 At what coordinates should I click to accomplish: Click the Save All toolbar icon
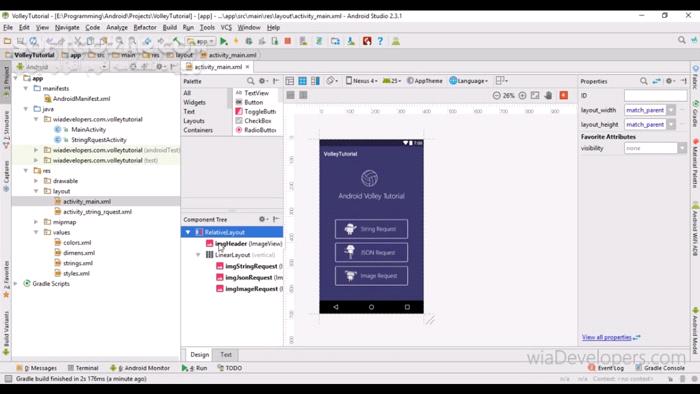point(21,41)
